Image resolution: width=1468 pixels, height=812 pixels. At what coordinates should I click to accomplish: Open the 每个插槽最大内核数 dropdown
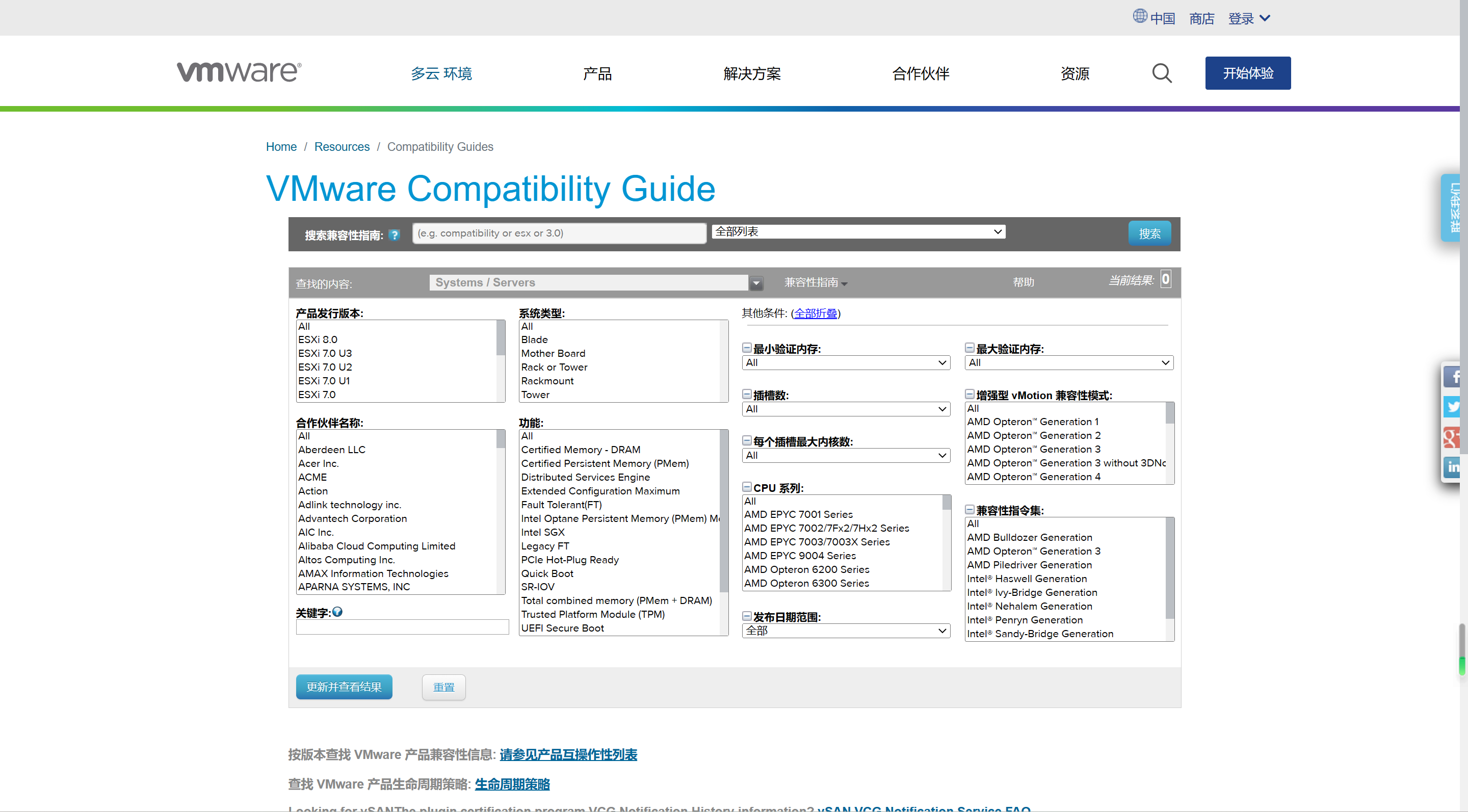point(846,455)
